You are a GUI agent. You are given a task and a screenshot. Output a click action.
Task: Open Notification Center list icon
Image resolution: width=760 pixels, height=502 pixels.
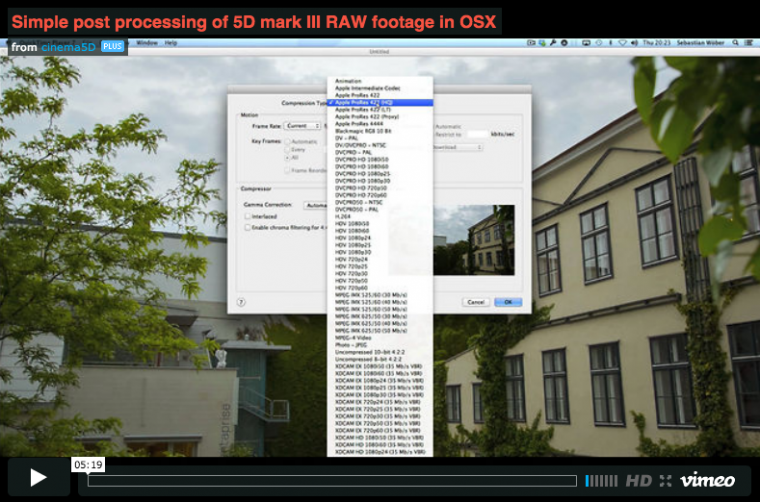pos(749,43)
